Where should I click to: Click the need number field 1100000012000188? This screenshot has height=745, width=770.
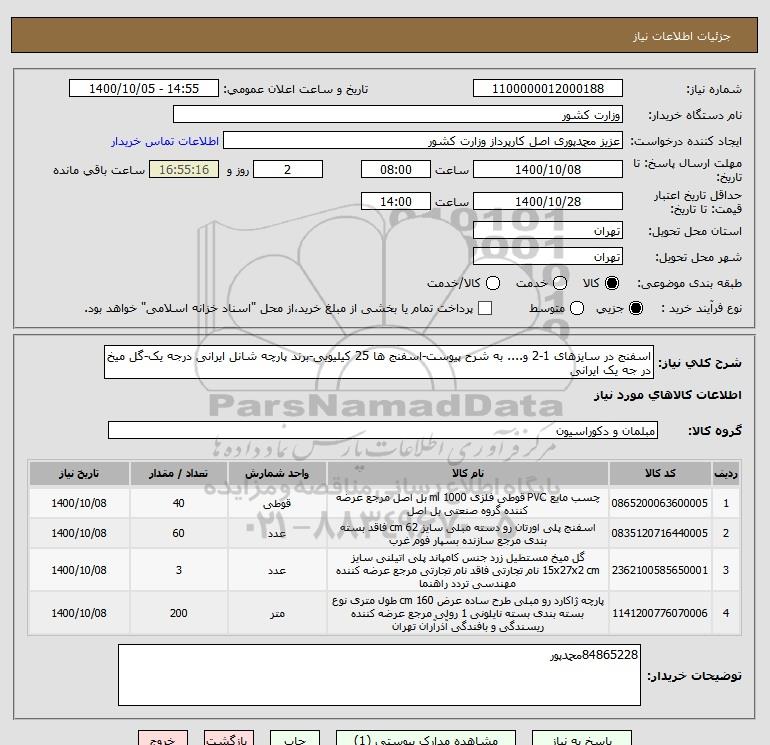(x=548, y=88)
